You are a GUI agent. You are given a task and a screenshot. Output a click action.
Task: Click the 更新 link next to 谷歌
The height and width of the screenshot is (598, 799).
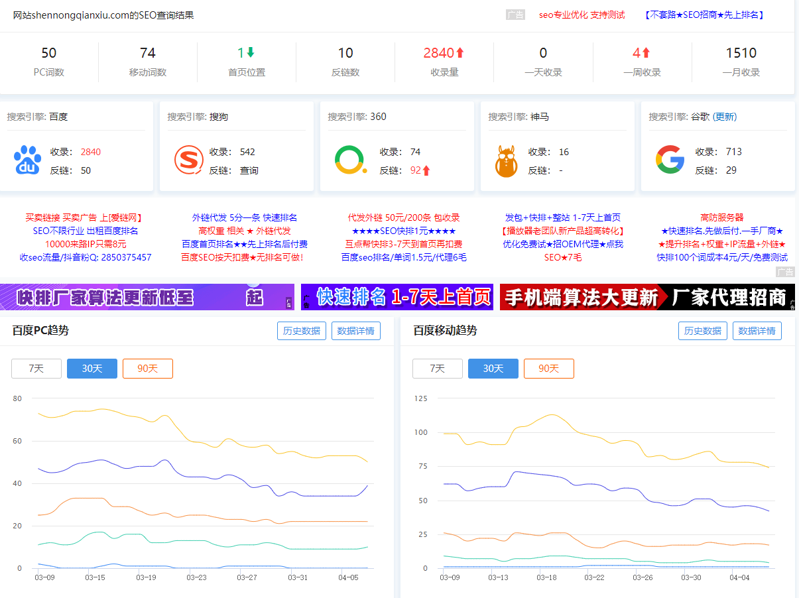(x=725, y=117)
